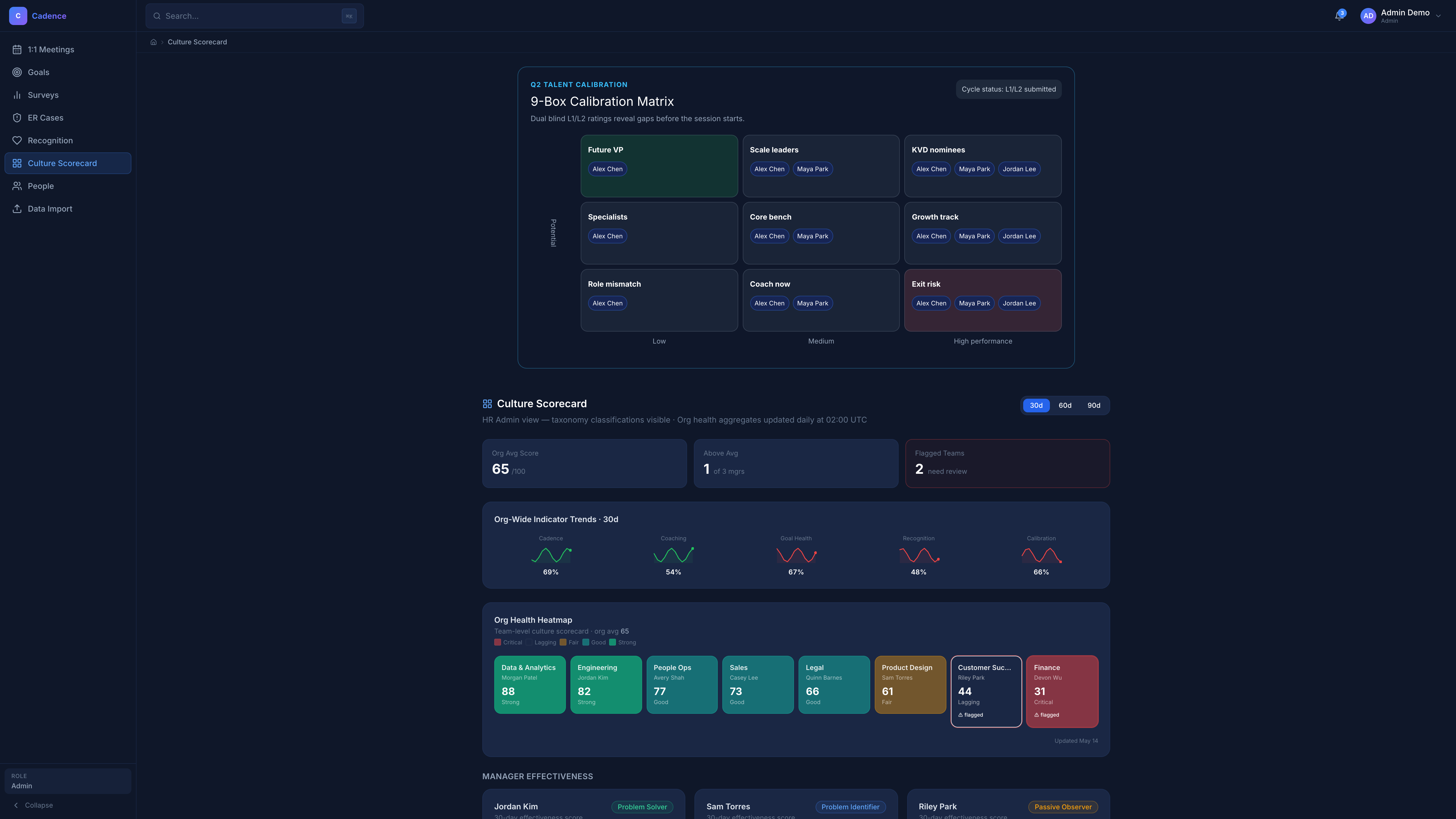Click the Calibration sparkline chart
This screenshot has height=819, width=1456.
pos(1042,555)
